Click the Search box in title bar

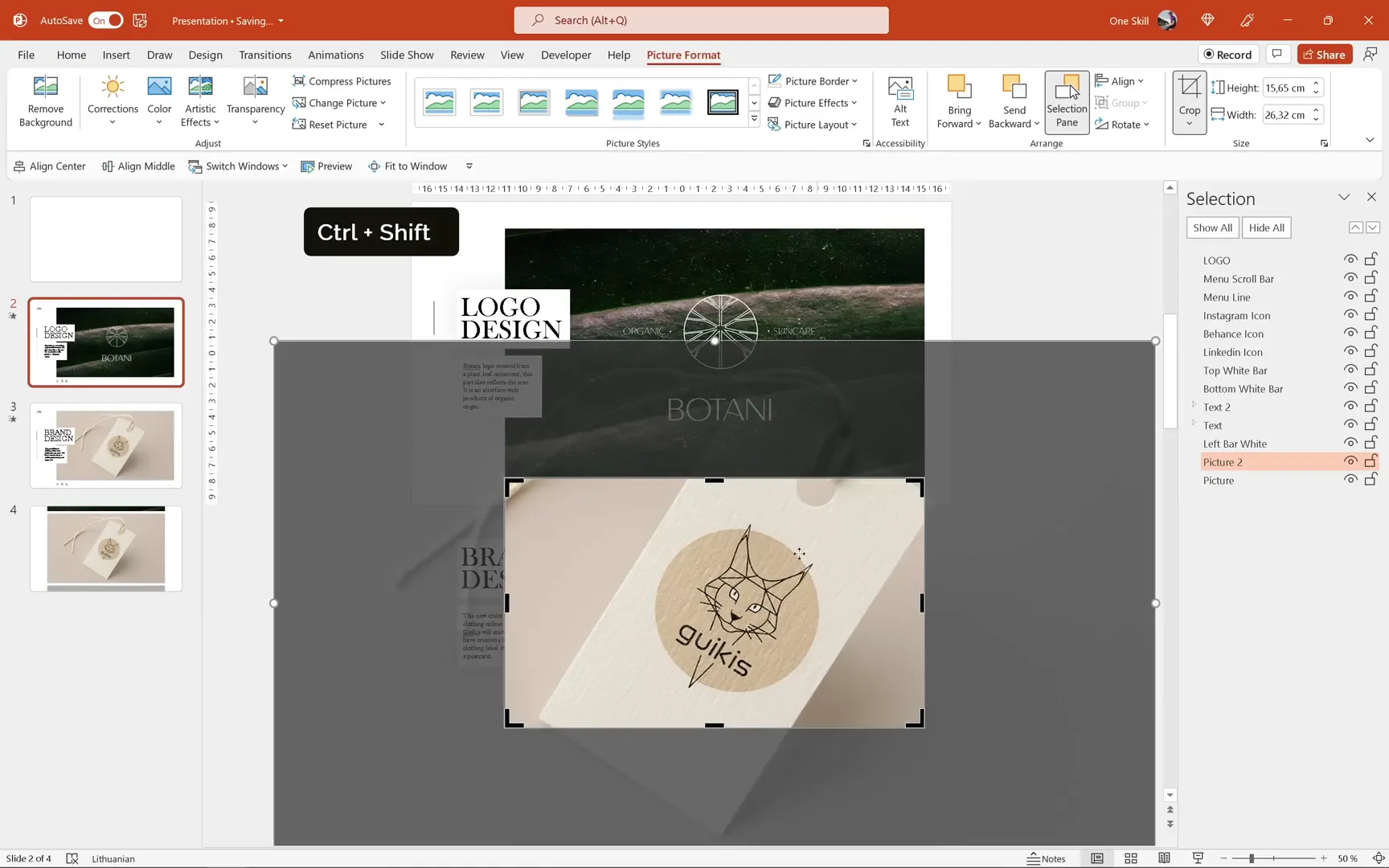pos(701,20)
